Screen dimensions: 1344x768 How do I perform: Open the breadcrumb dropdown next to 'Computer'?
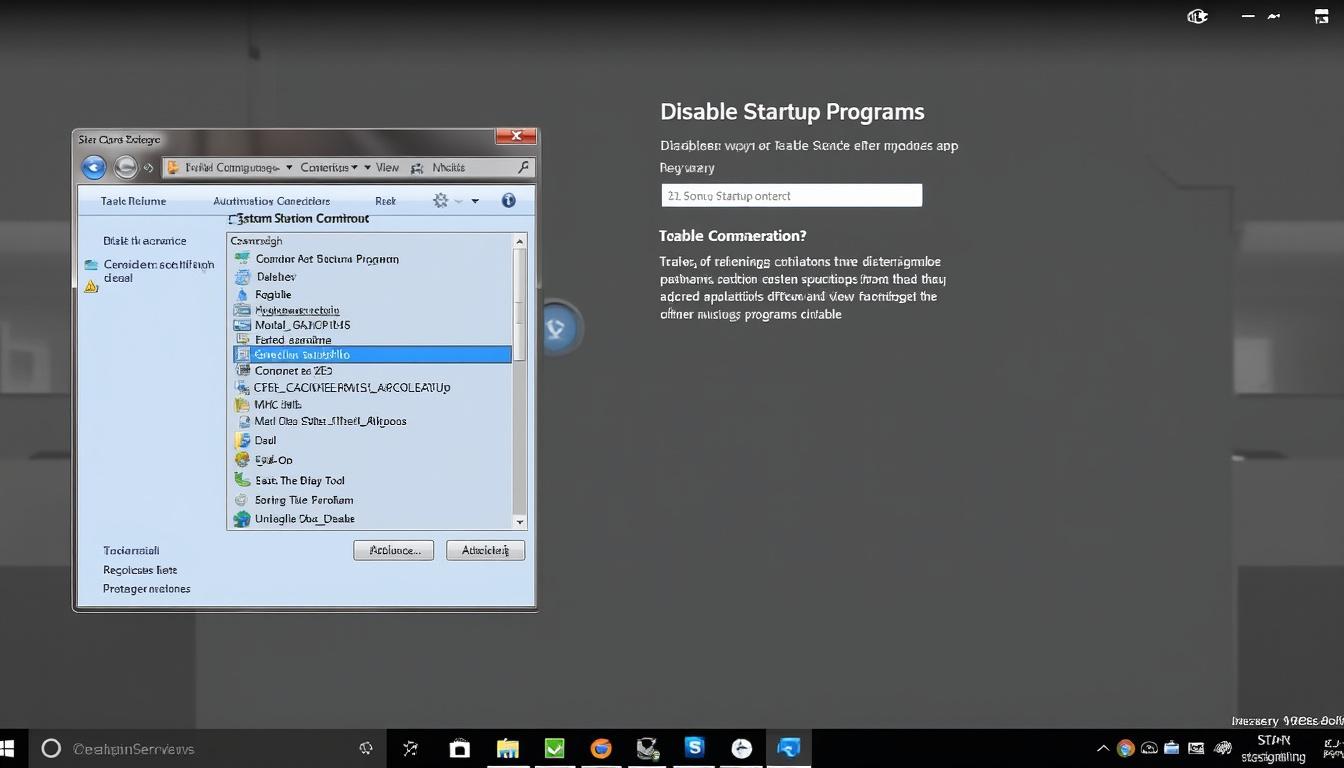pos(289,167)
